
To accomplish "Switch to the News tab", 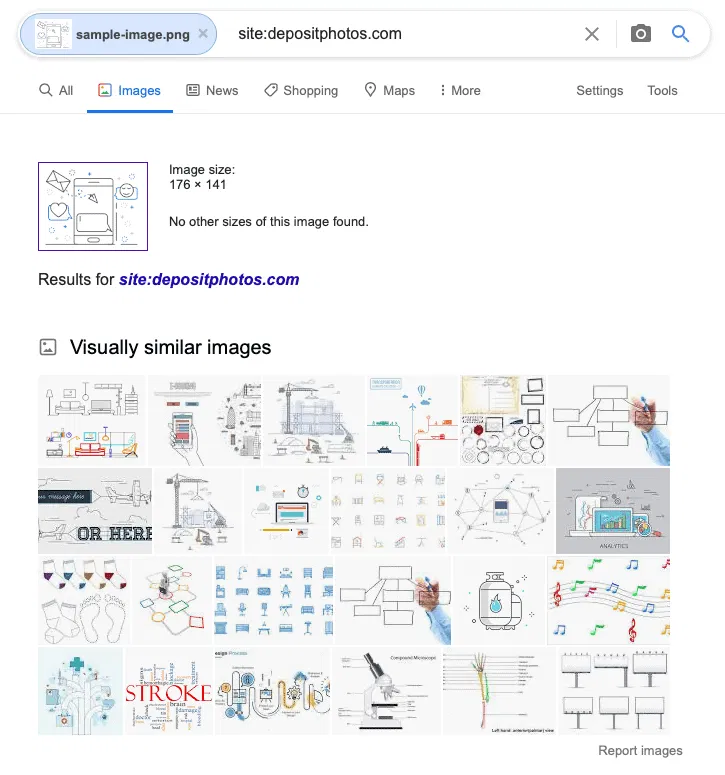I will click(212, 90).
